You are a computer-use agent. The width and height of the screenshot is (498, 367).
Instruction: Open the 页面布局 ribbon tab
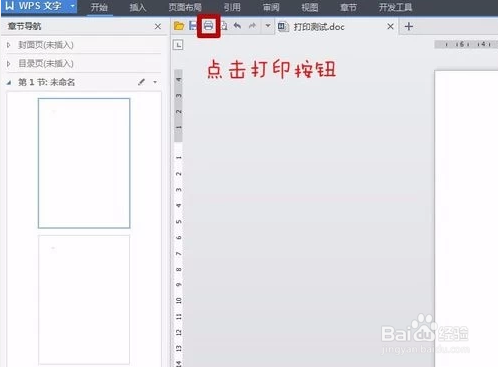pos(185,7)
